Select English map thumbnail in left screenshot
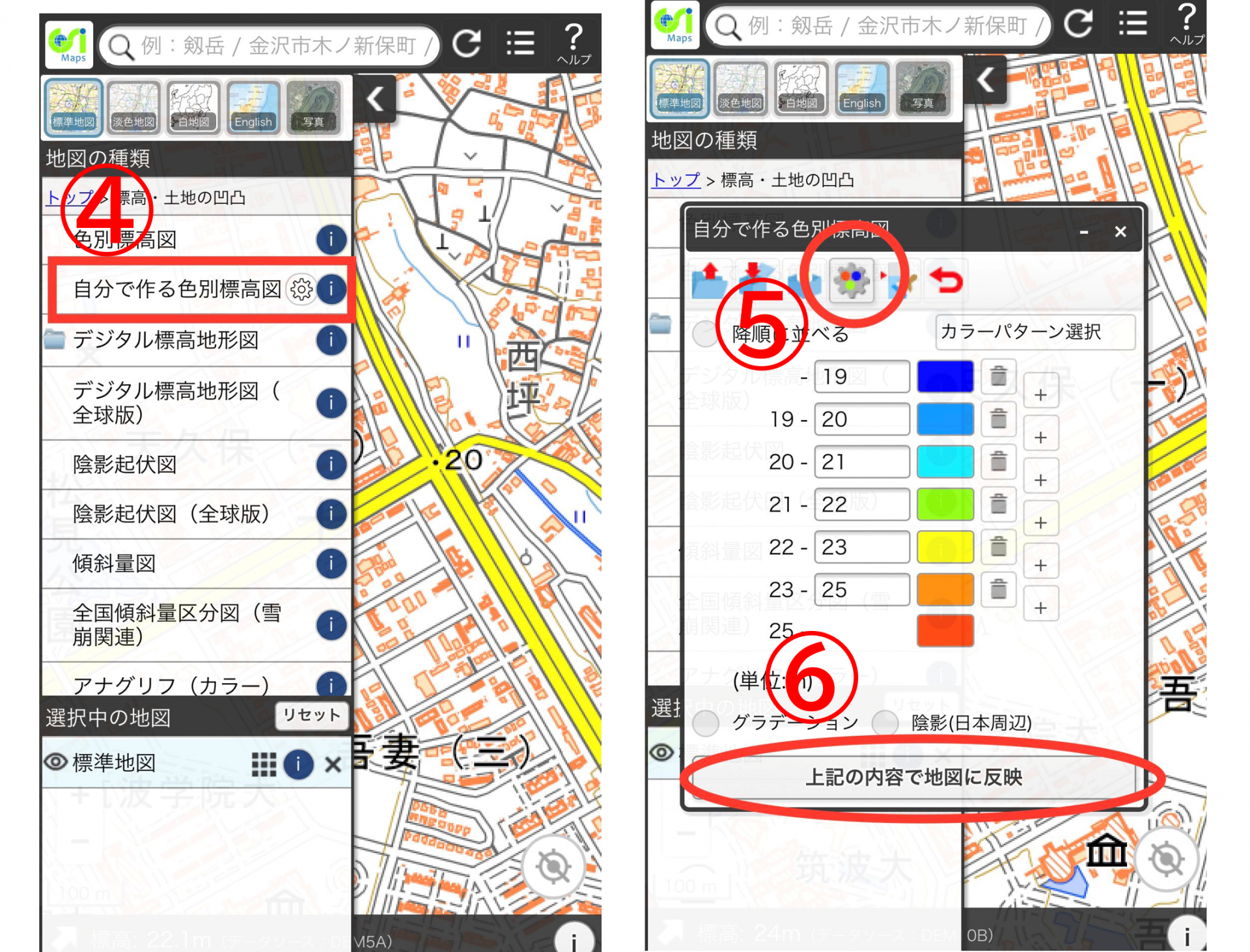 (253, 107)
